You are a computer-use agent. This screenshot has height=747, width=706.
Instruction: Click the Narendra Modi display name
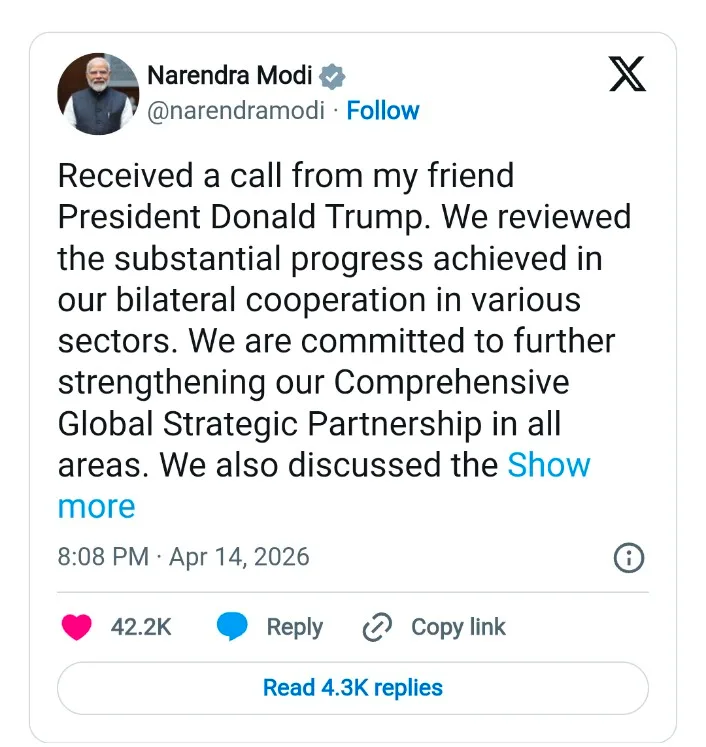click(x=229, y=75)
